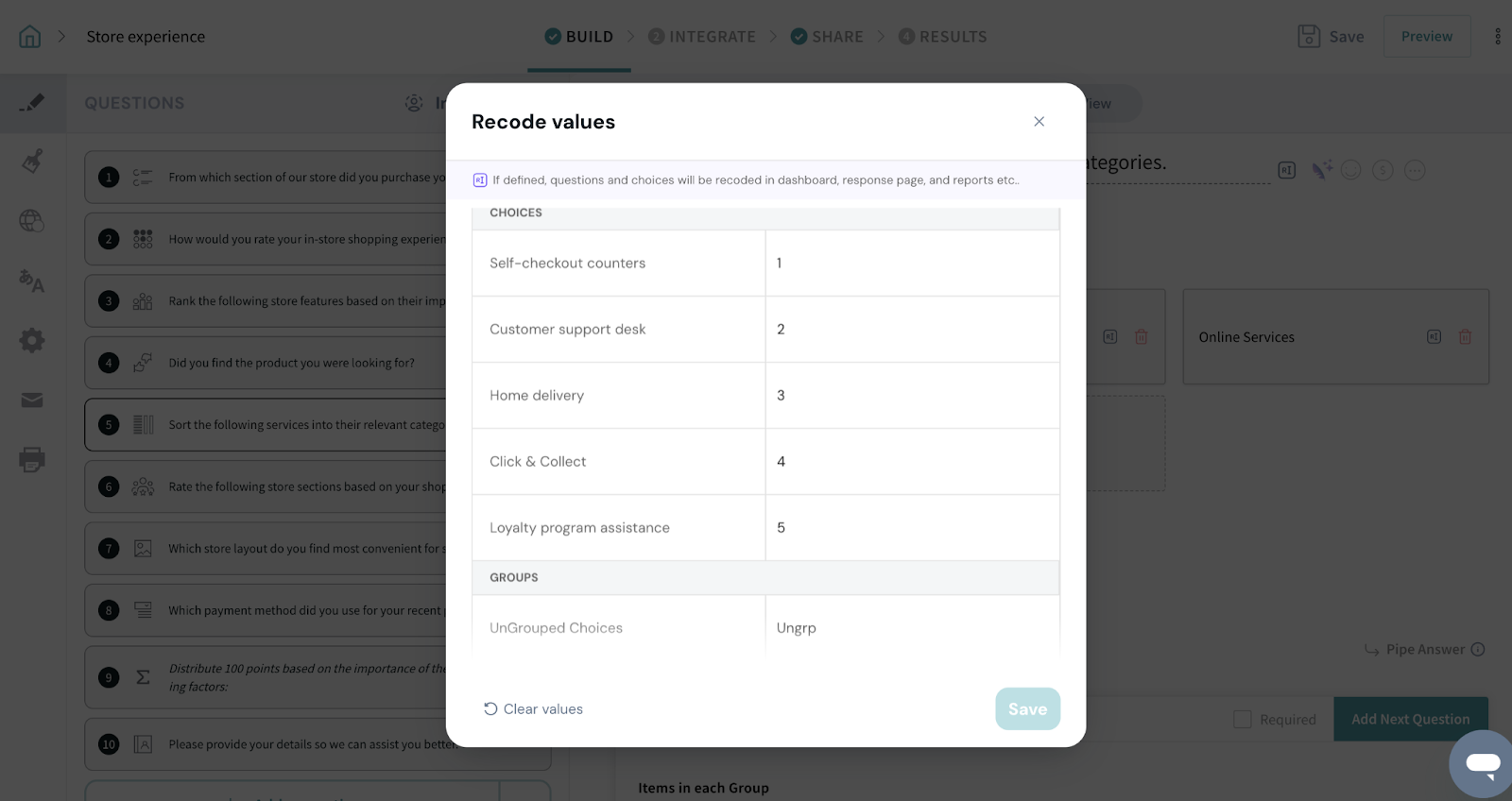
Task: Open the email envelope sidebar icon
Action: click(32, 400)
